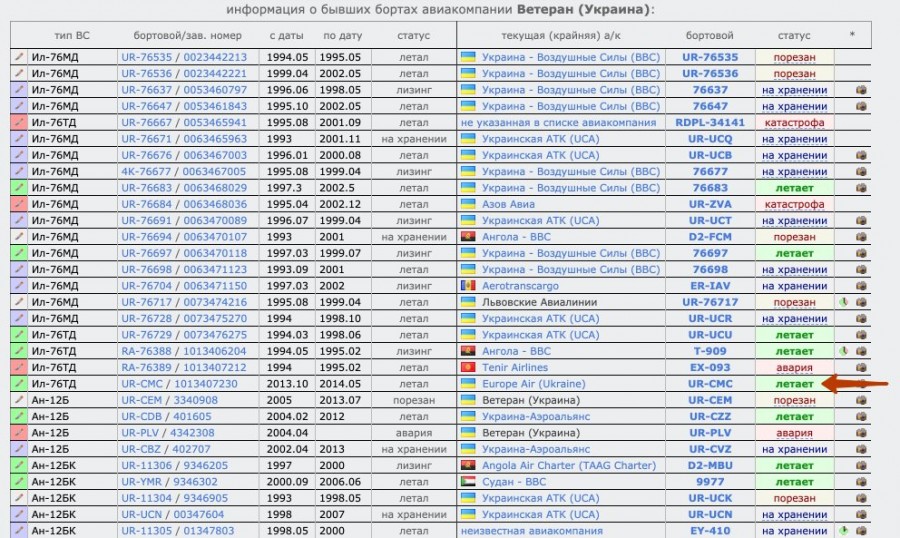This screenshot has height=538, width=900.
Task: Open photo camera icon in the EX-093 row
Action: click(861, 367)
